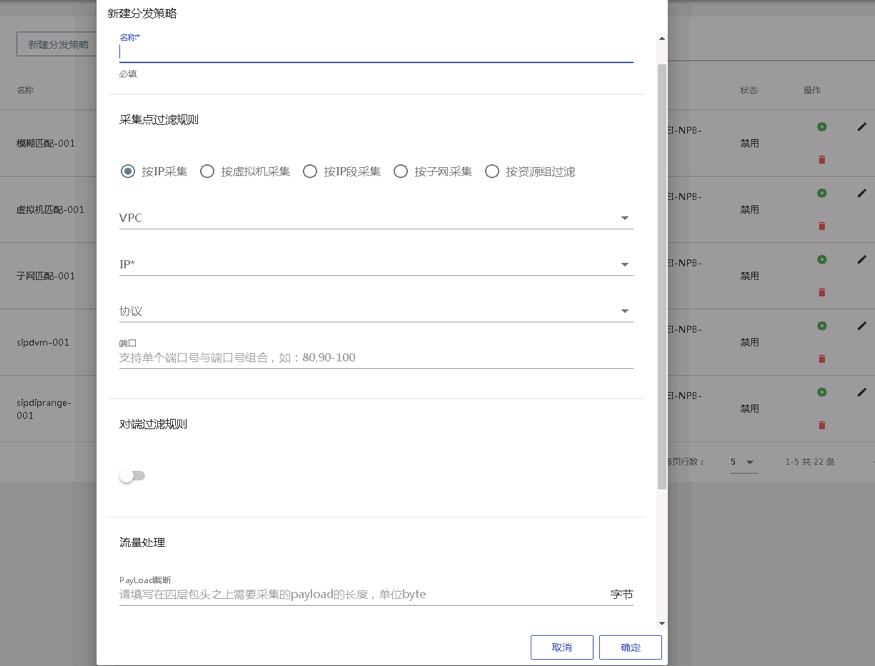Delete 子网匹配-001 using the red trash icon

[x=821, y=292]
